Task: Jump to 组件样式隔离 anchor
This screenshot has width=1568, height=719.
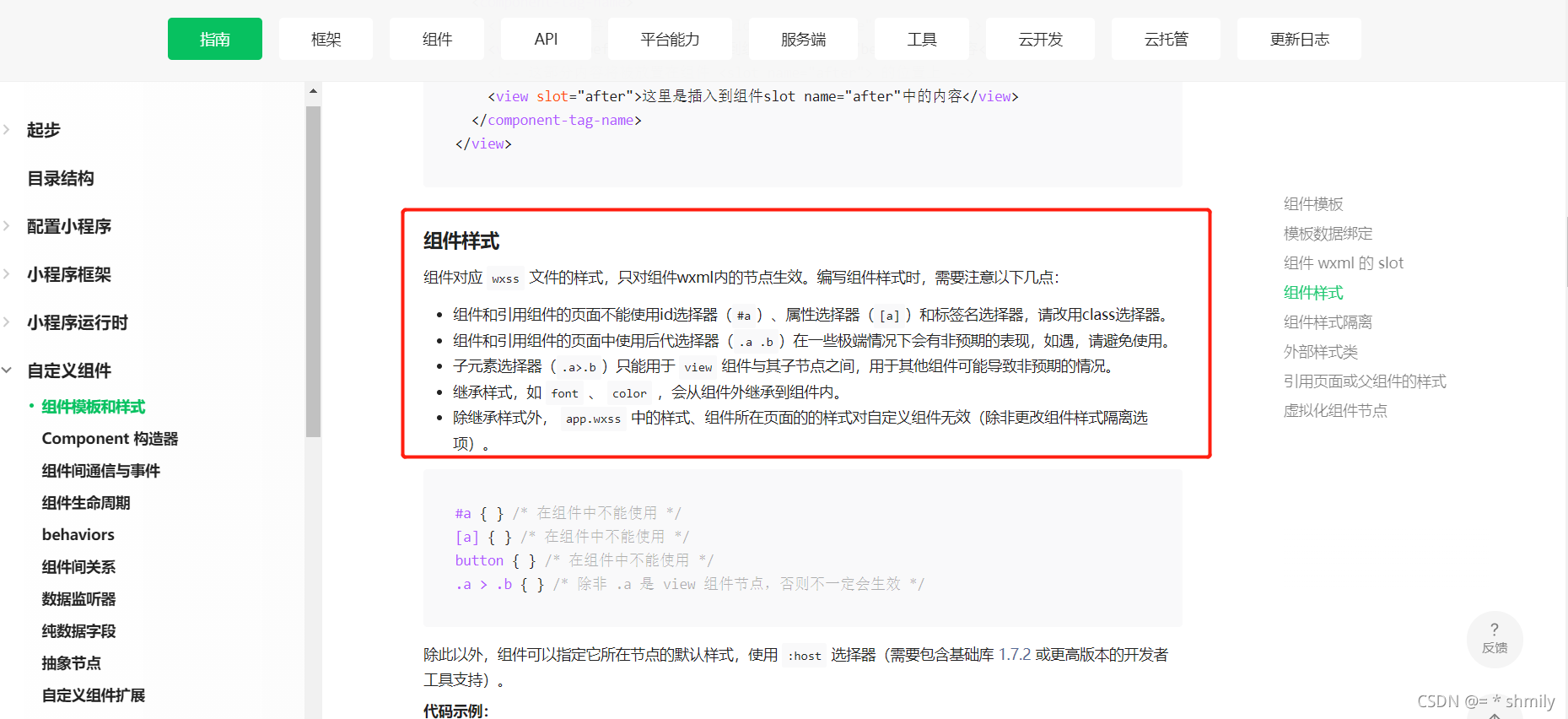Action: (1328, 322)
